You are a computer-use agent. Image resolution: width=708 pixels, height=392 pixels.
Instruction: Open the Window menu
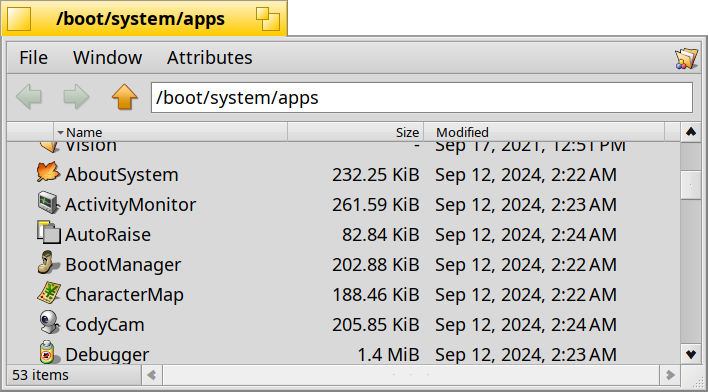(x=107, y=58)
